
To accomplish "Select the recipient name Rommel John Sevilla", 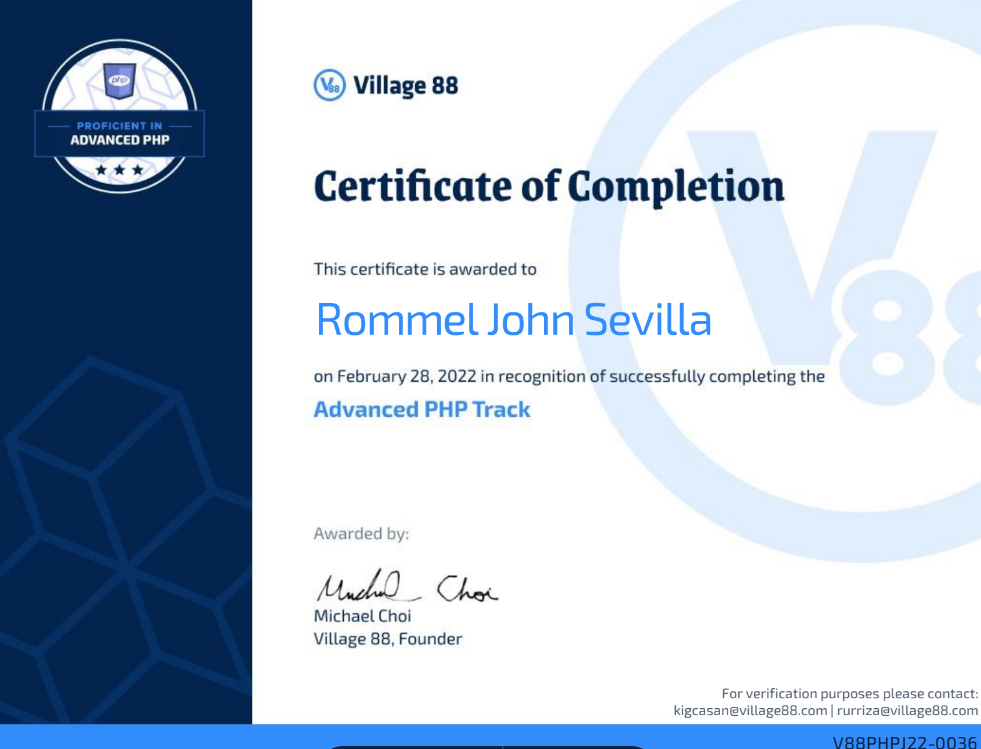I will [514, 319].
